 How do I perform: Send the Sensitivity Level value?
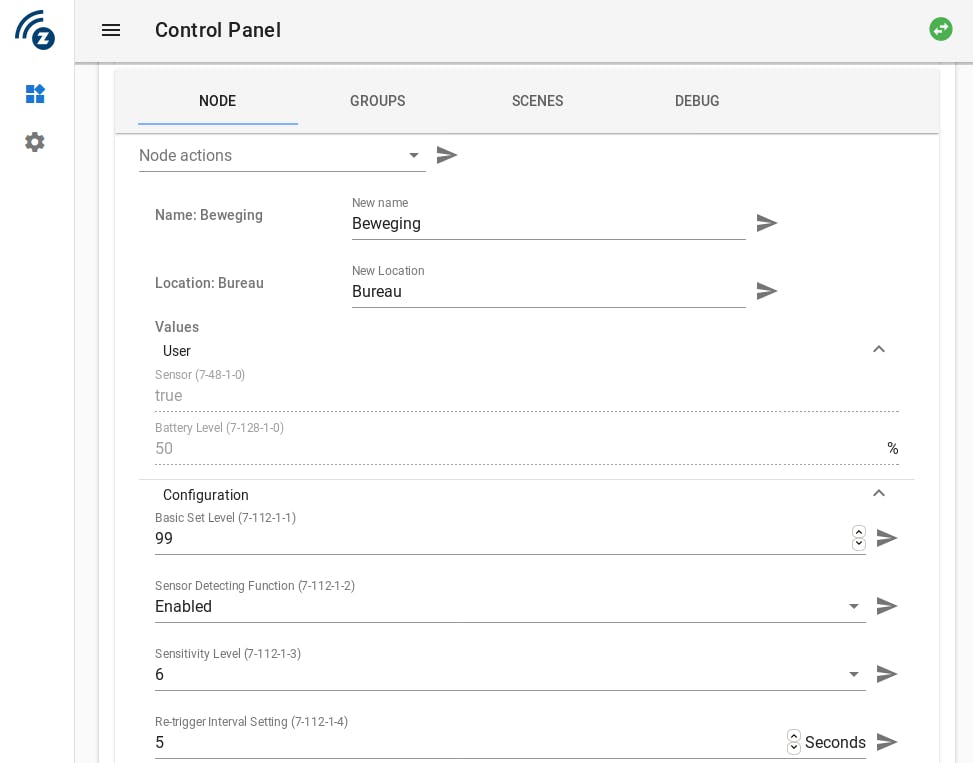click(x=887, y=674)
